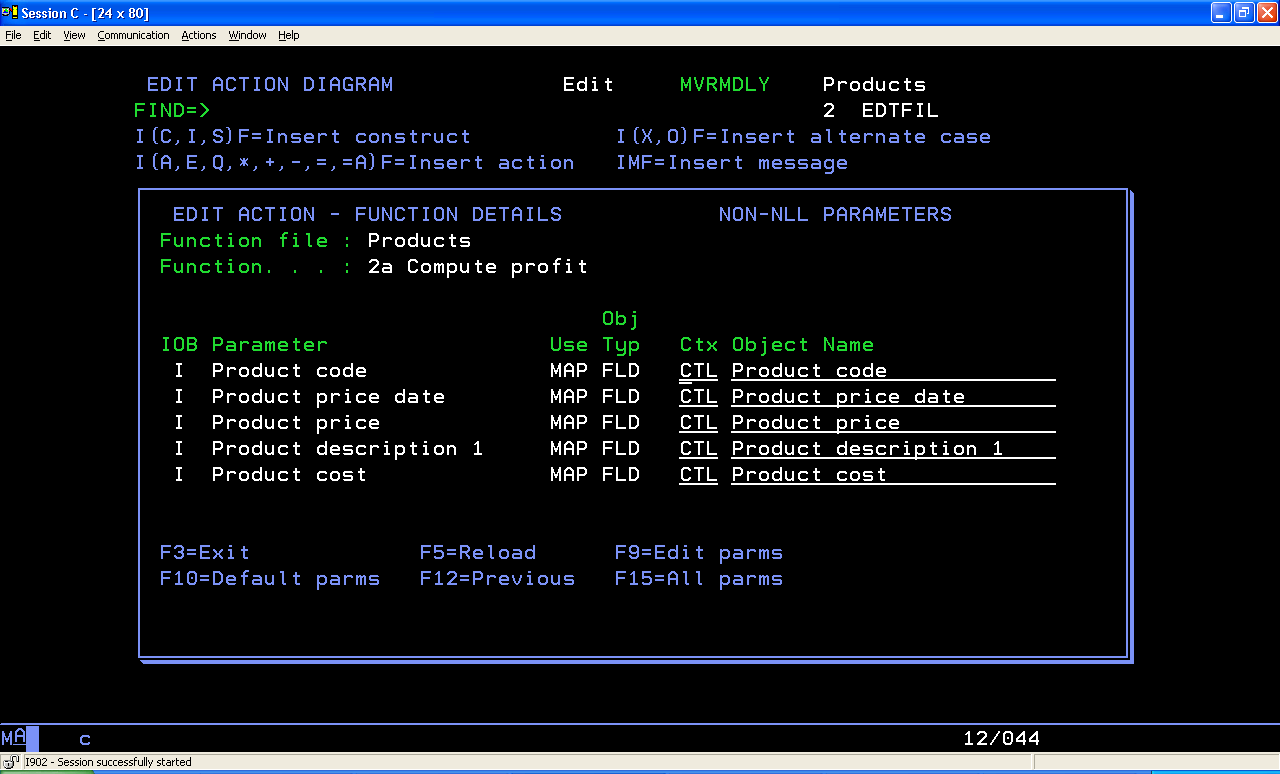
Task: Click the CTL context field beside Product code
Action: coord(697,370)
